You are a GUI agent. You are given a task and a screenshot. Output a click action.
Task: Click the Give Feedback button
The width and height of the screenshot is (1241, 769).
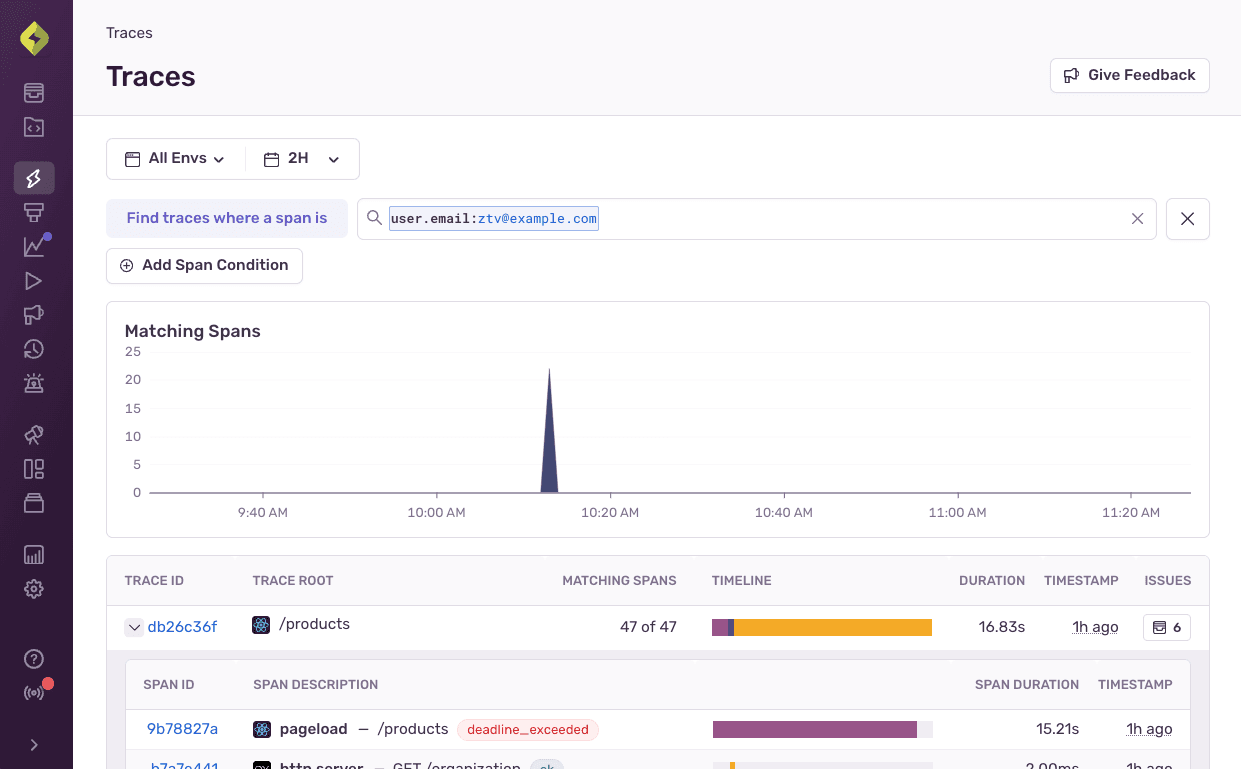1129,75
